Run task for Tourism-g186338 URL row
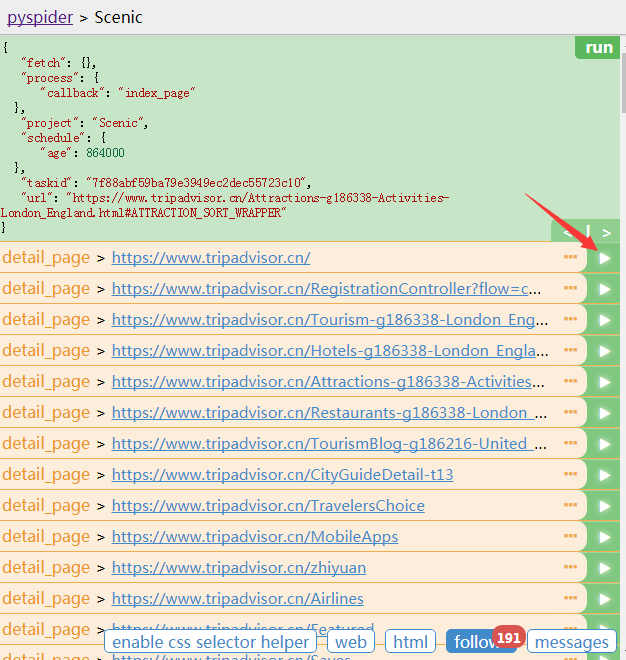Screen dimensions: 626x660 (x=605, y=320)
